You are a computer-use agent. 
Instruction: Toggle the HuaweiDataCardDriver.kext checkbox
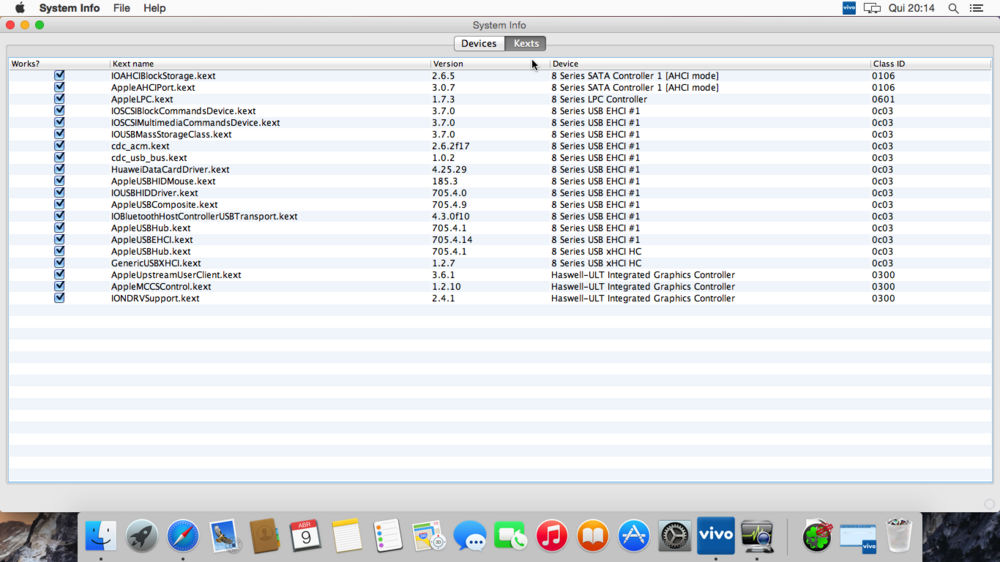(x=59, y=169)
